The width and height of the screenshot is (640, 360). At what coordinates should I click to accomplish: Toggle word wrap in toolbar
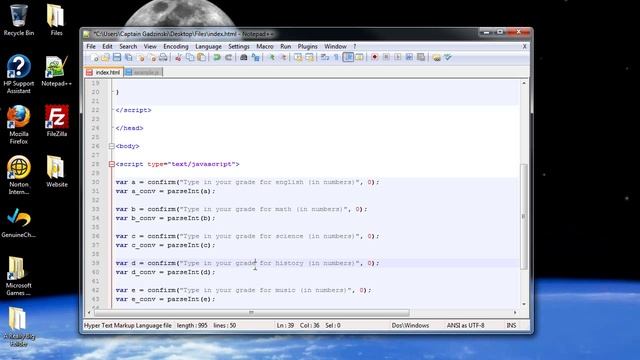tap(325, 58)
